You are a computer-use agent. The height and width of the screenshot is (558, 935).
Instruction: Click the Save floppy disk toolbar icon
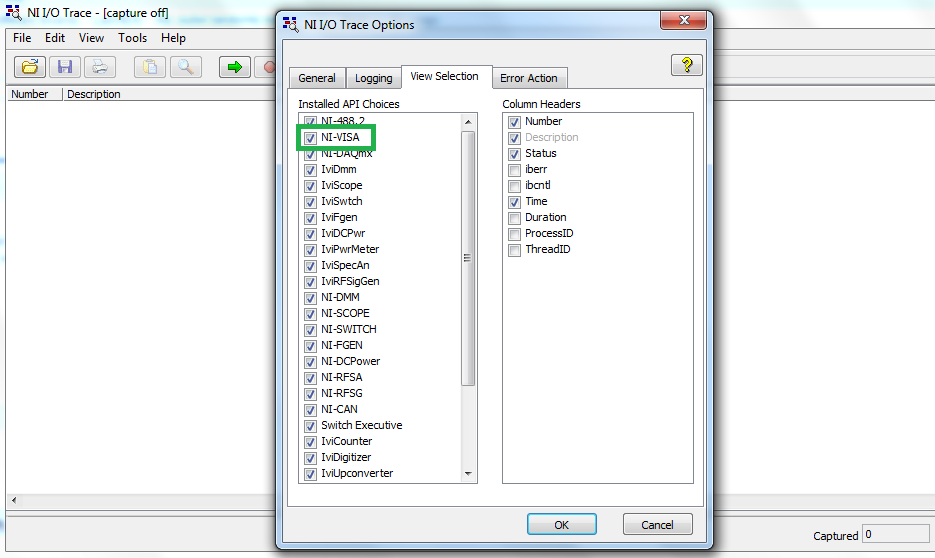[x=64, y=67]
